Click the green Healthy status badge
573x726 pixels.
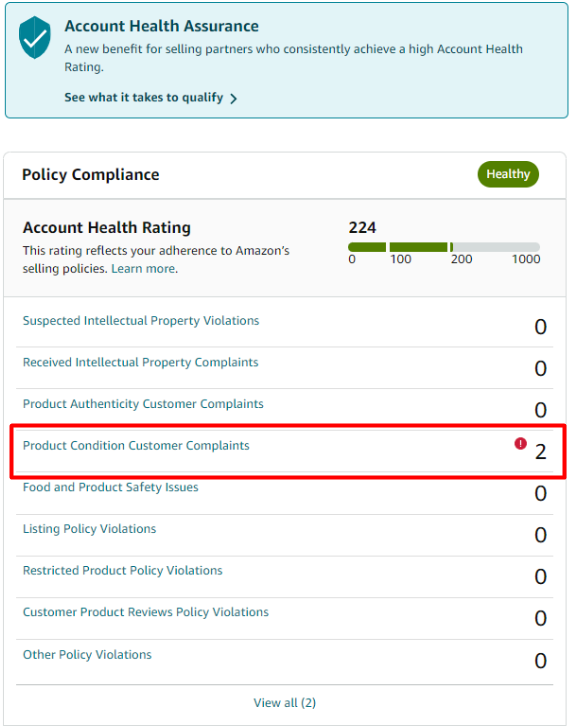508,174
